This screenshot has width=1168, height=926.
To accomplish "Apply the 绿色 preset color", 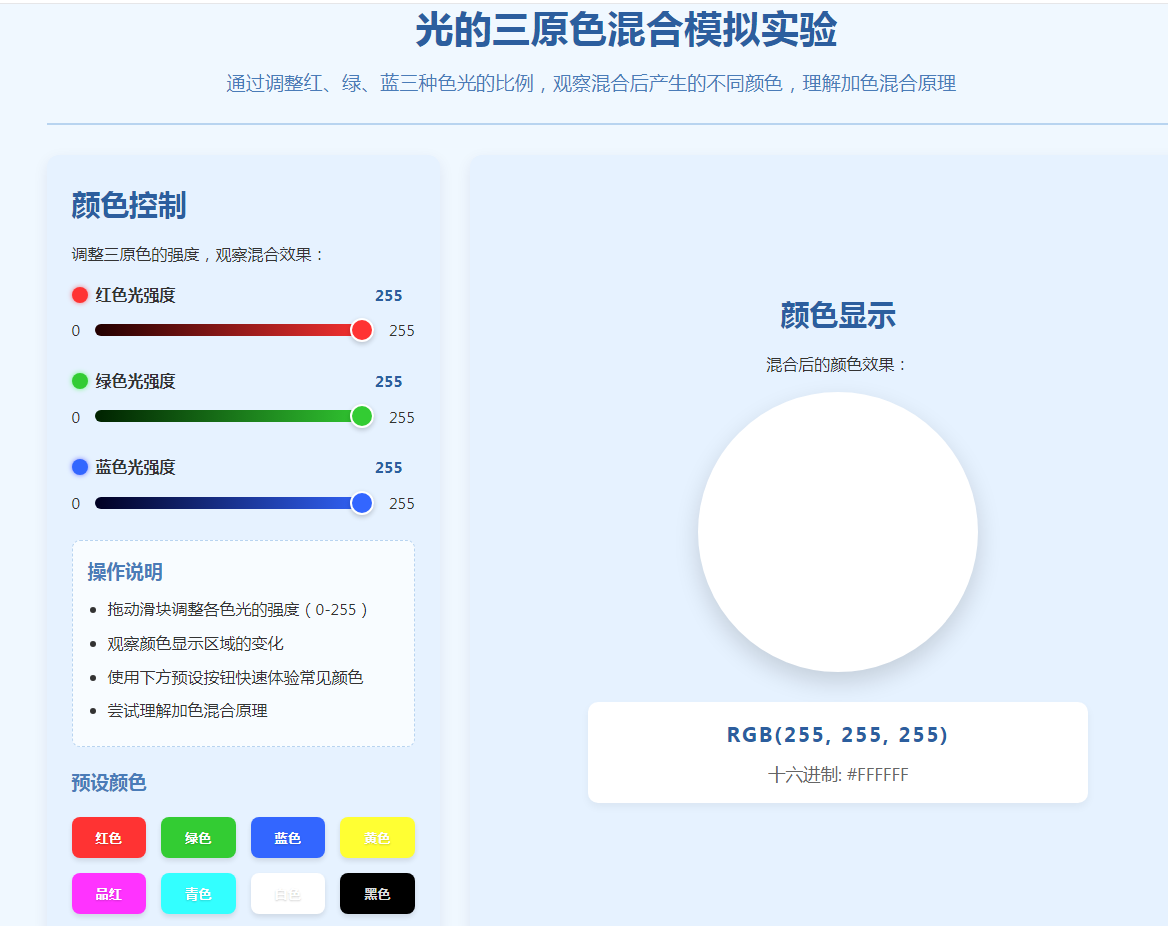I will 198,838.
